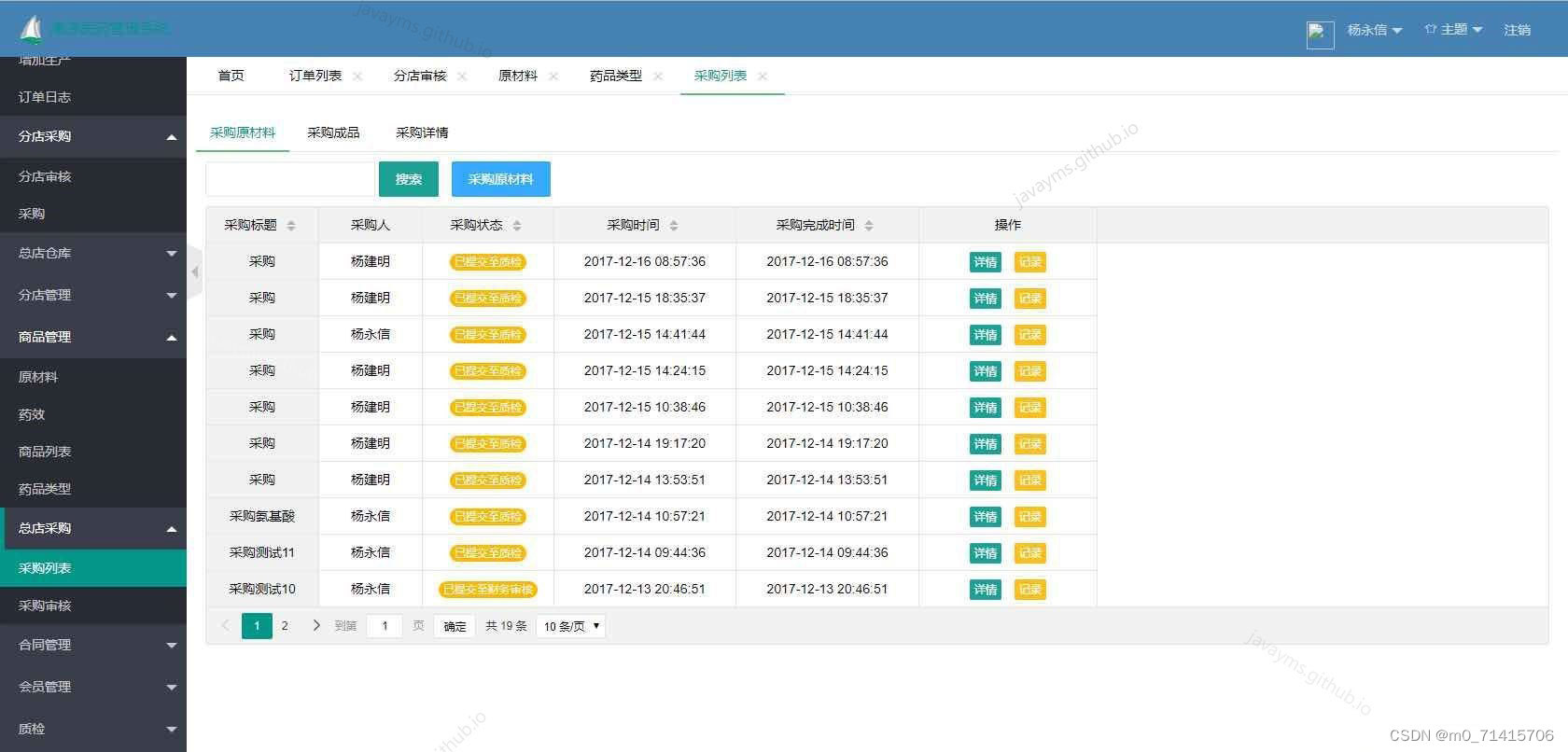Viewport: 1568px width, 752px height.
Task: Expand 总店仓库 sidebar section
Action: (x=93, y=253)
